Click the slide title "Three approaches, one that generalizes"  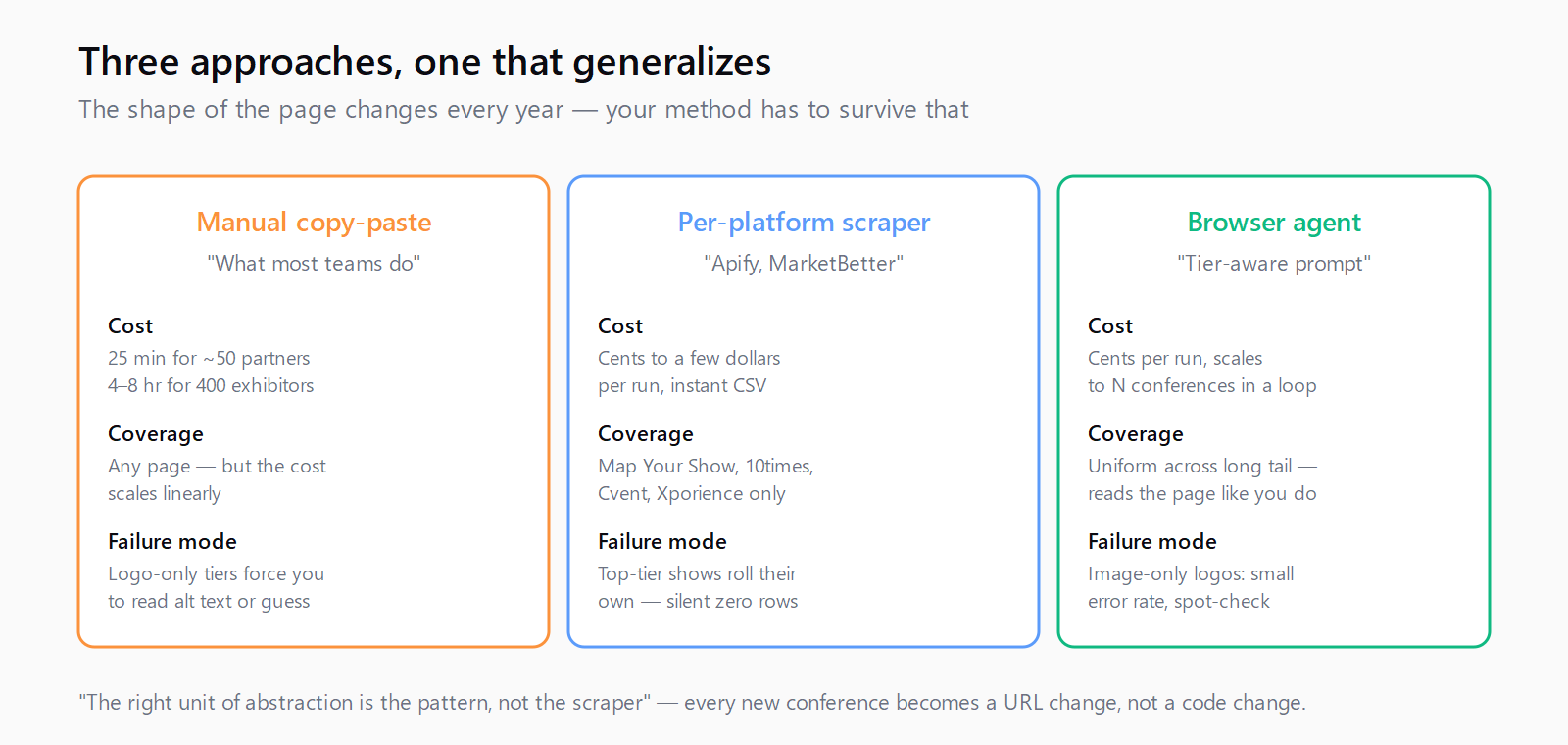point(424,62)
